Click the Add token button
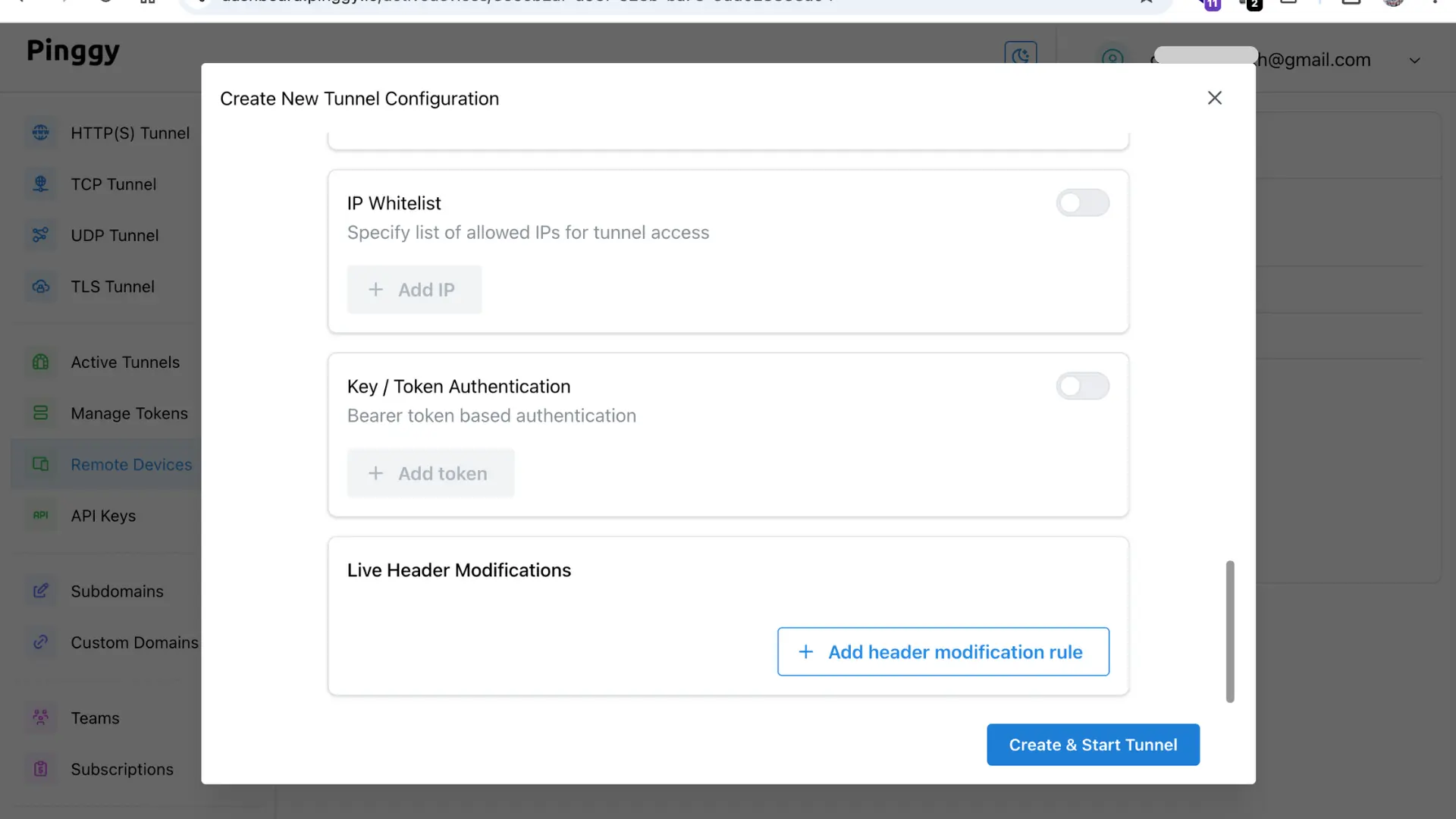This screenshot has height=819, width=1456. (431, 473)
